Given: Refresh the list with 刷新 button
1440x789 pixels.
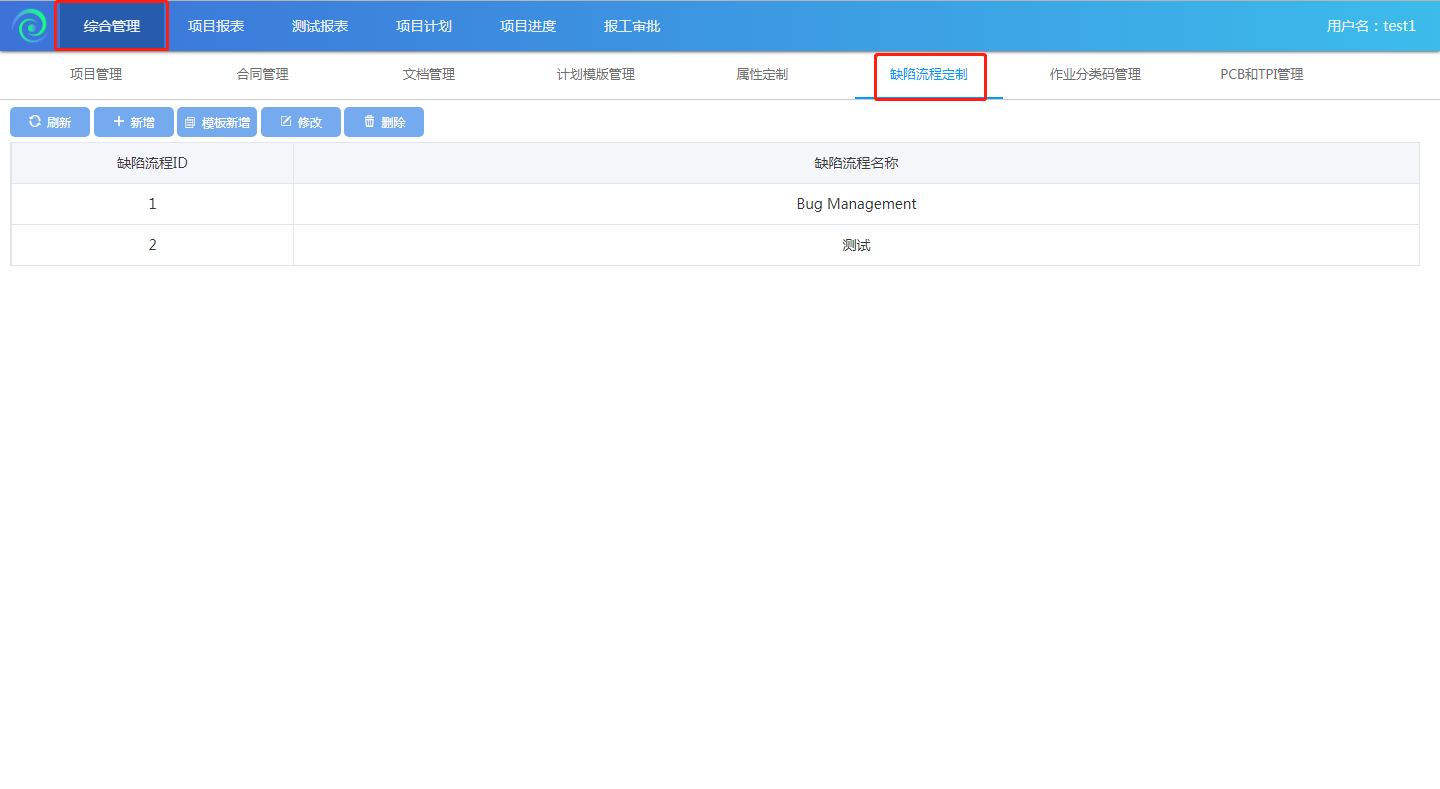Looking at the screenshot, I should 50,122.
